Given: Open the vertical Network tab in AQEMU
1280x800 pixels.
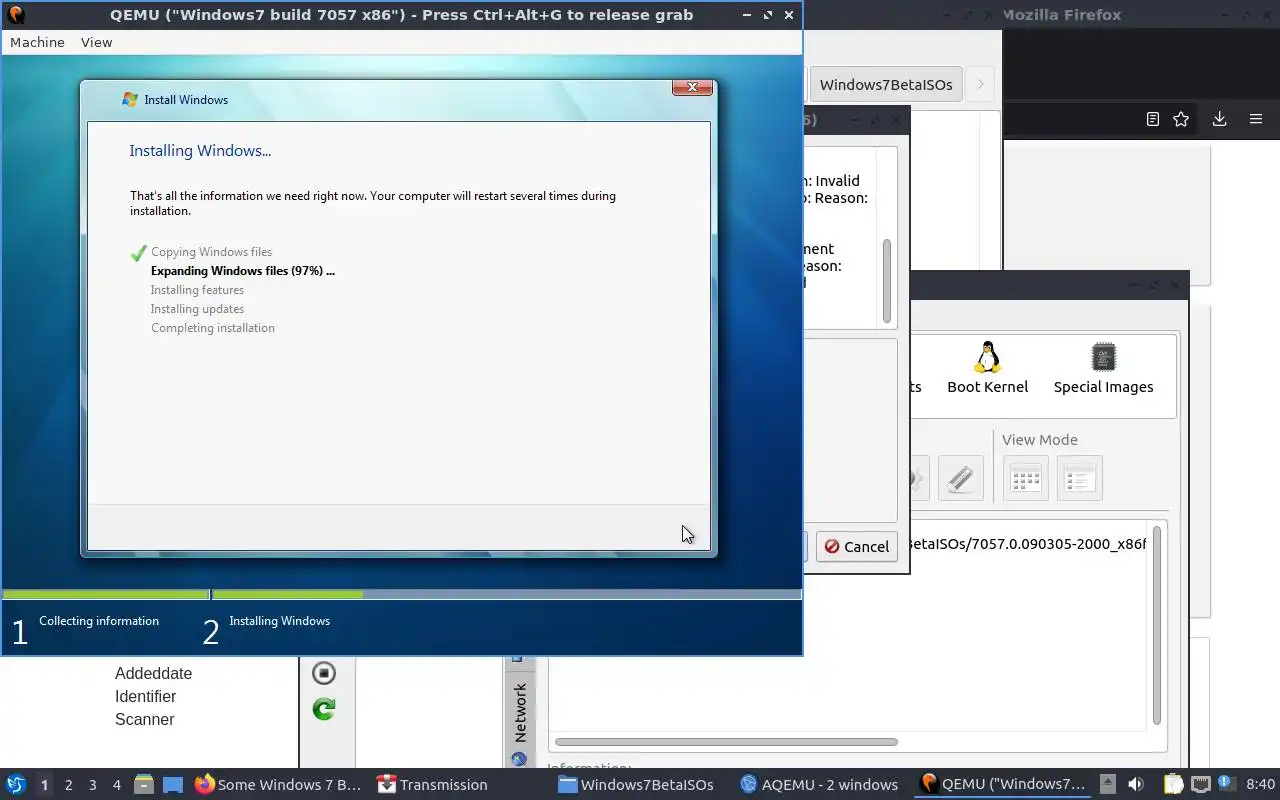Looking at the screenshot, I should (x=519, y=712).
